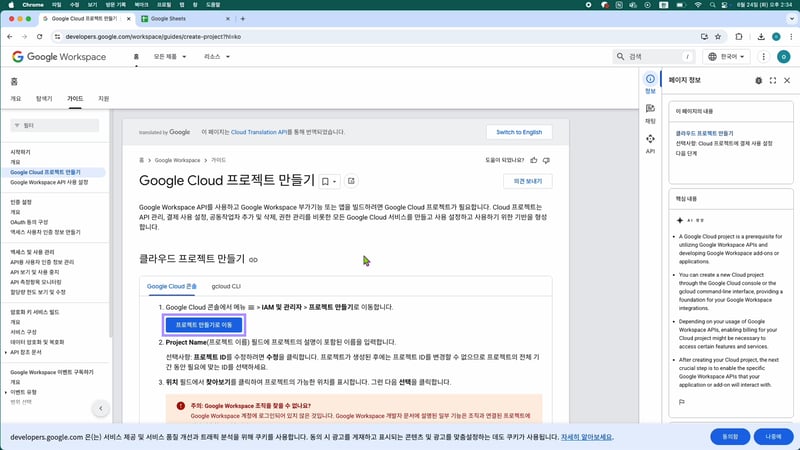Click the blue 프로젝트 만들기로 이동 button
Viewport: 800px width, 450px height.
point(204,325)
